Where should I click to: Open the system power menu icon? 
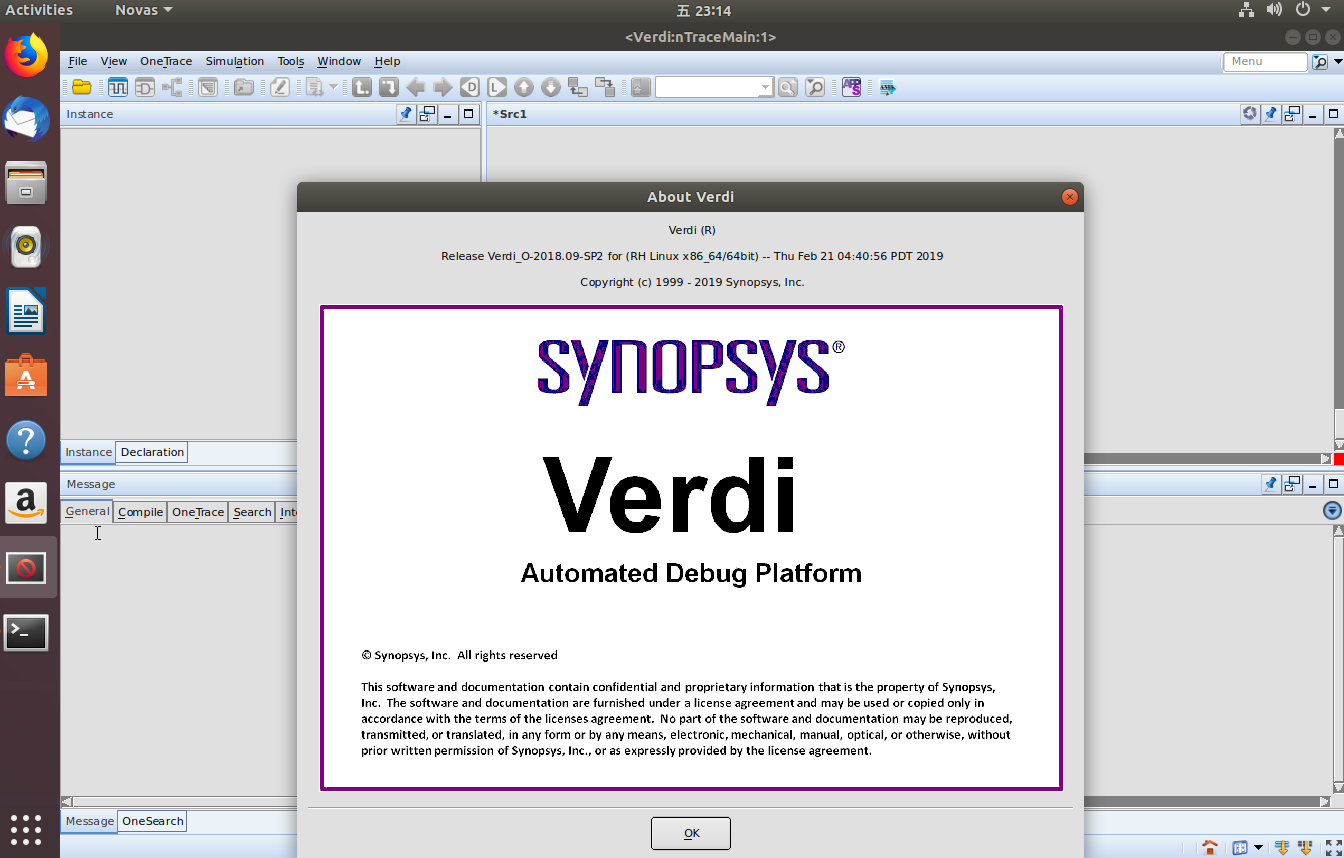1303,10
